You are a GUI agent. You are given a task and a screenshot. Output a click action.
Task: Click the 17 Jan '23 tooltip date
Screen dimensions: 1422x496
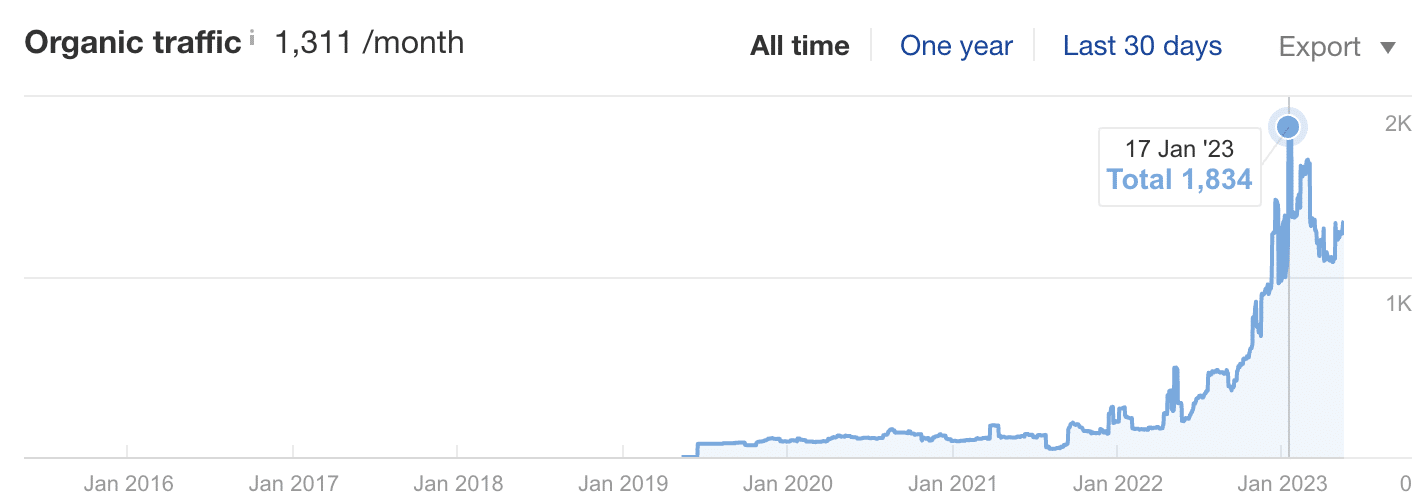pos(1179,149)
